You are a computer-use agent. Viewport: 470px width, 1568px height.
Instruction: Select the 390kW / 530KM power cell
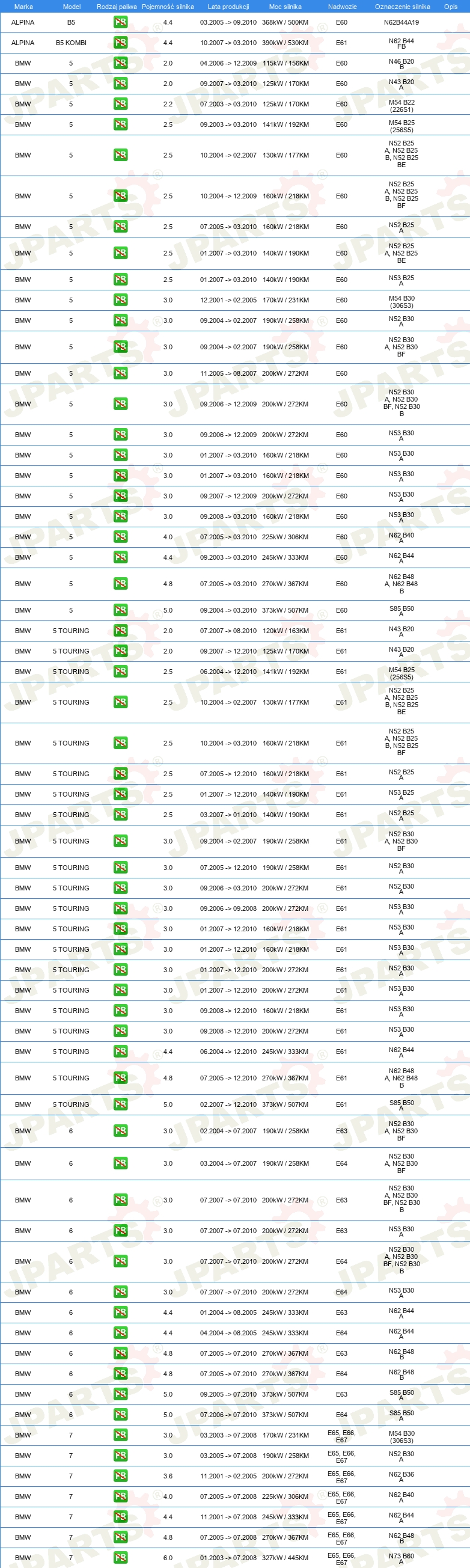(285, 43)
